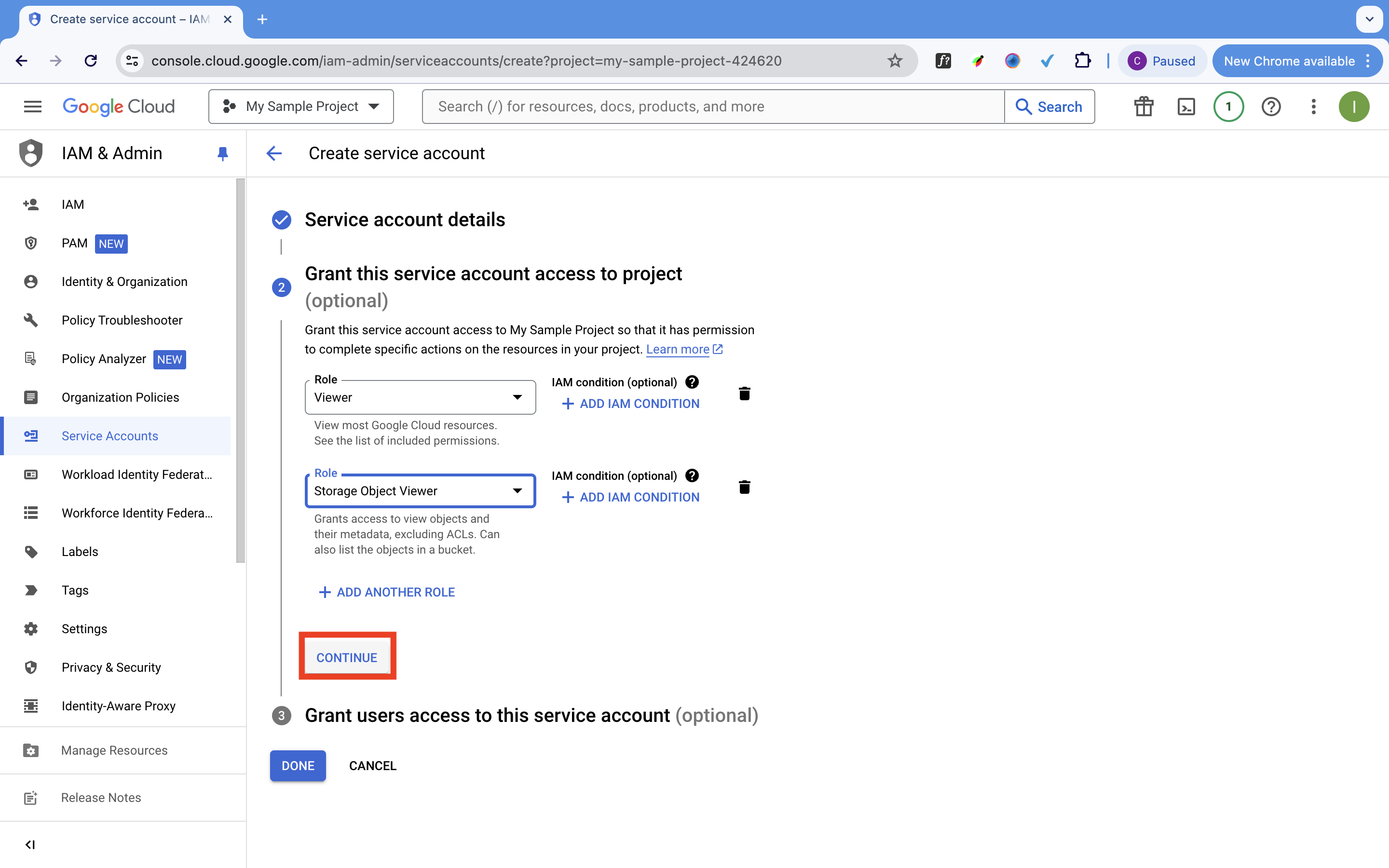
Task: Close the Create service account tab
Action: tap(227, 19)
